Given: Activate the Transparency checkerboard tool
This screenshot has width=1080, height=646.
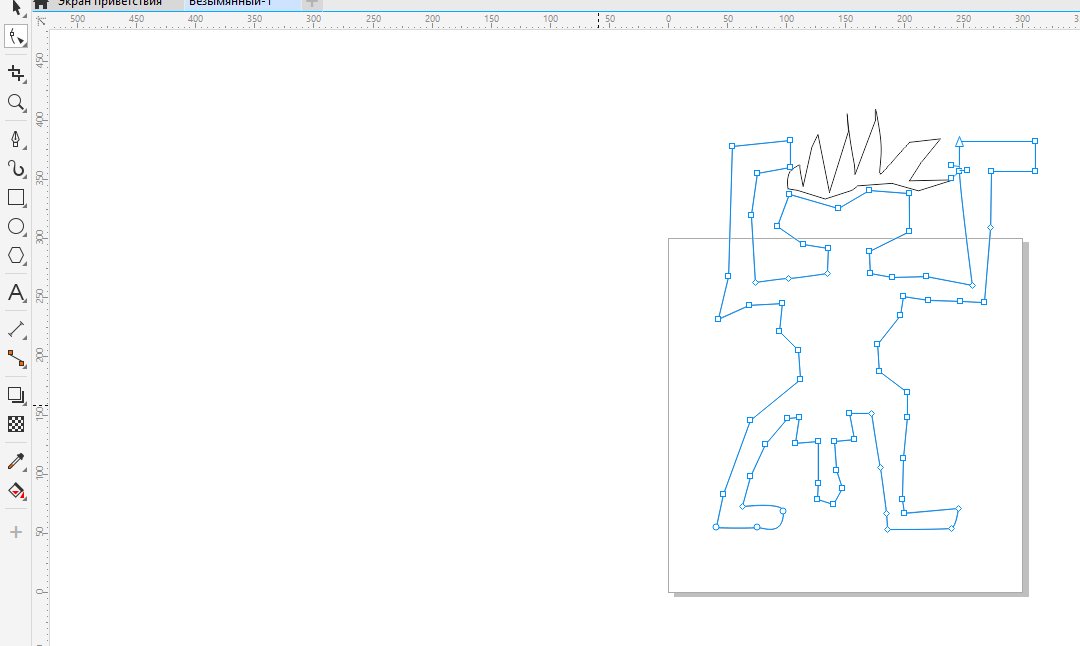Looking at the screenshot, I should [x=15, y=424].
